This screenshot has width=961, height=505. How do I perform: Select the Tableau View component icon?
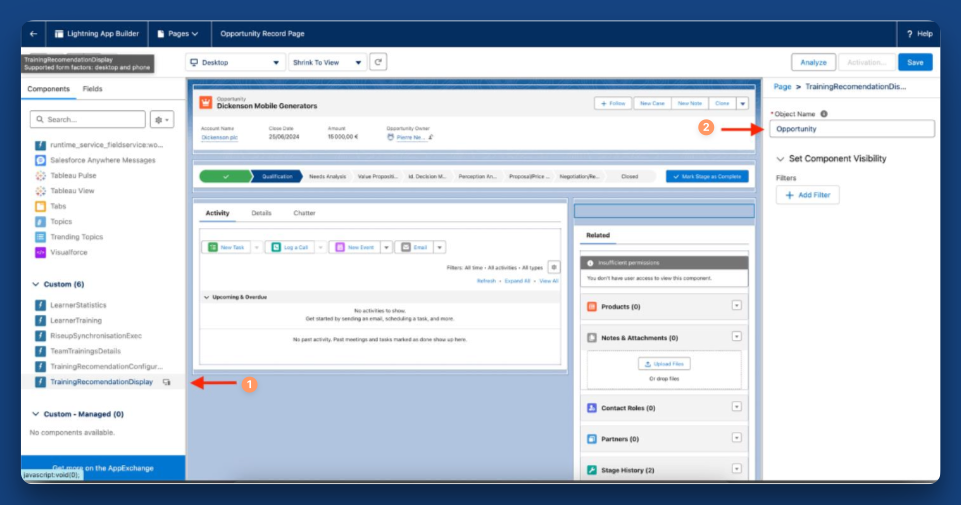[x=40, y=191]
